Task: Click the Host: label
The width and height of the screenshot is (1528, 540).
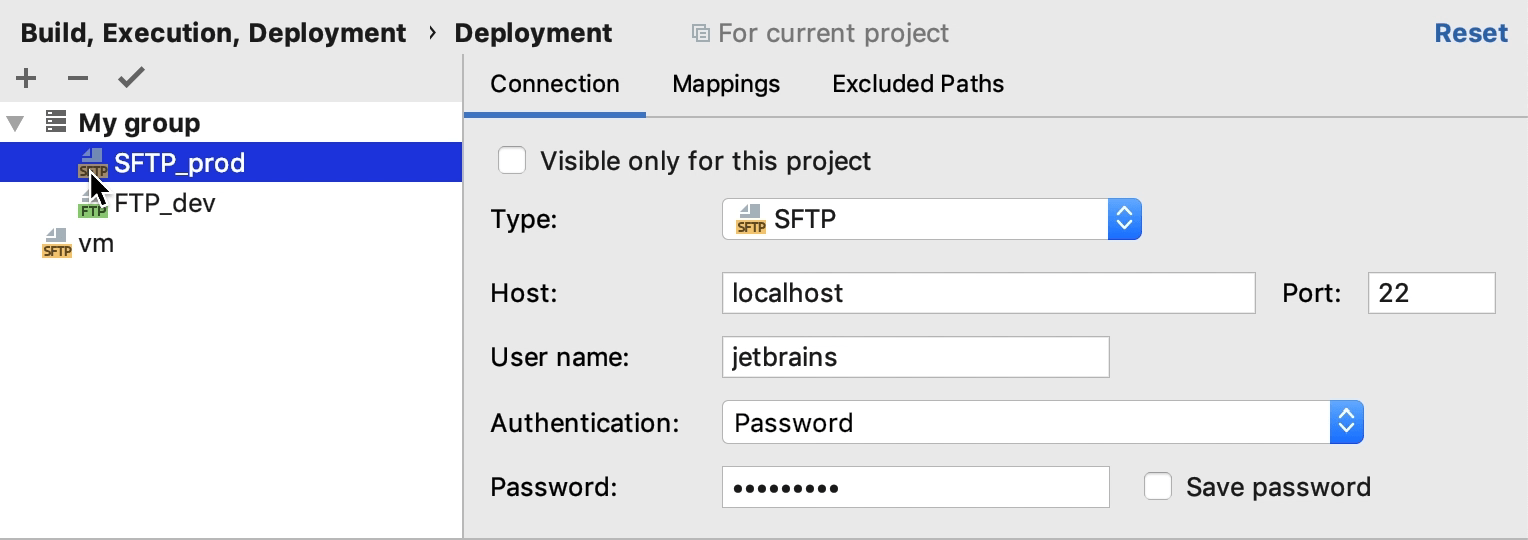Action: coord(523,293)
